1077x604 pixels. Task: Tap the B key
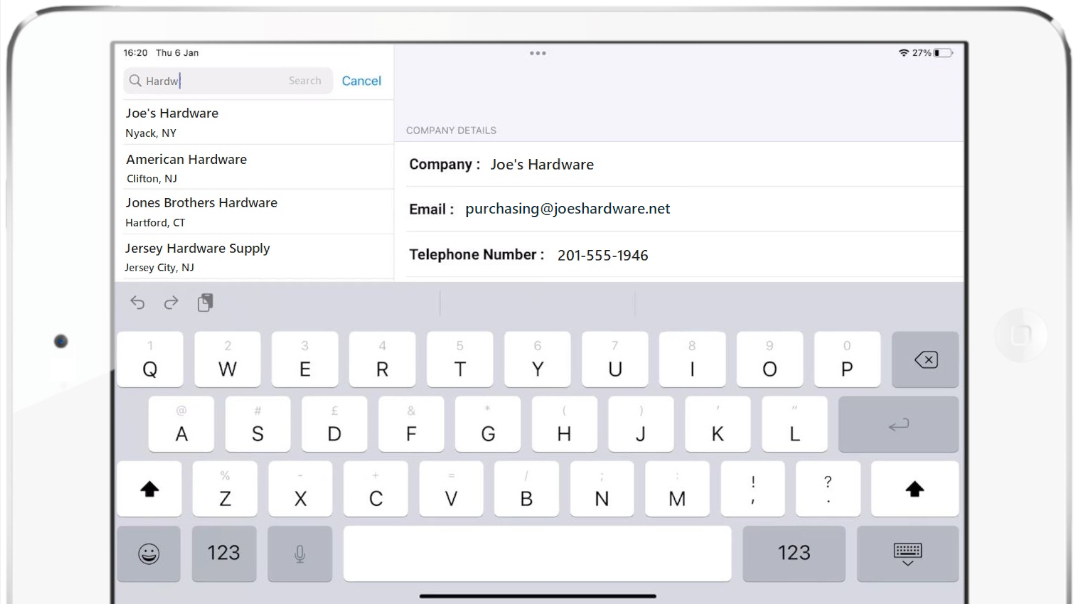(x=526, y=489)
